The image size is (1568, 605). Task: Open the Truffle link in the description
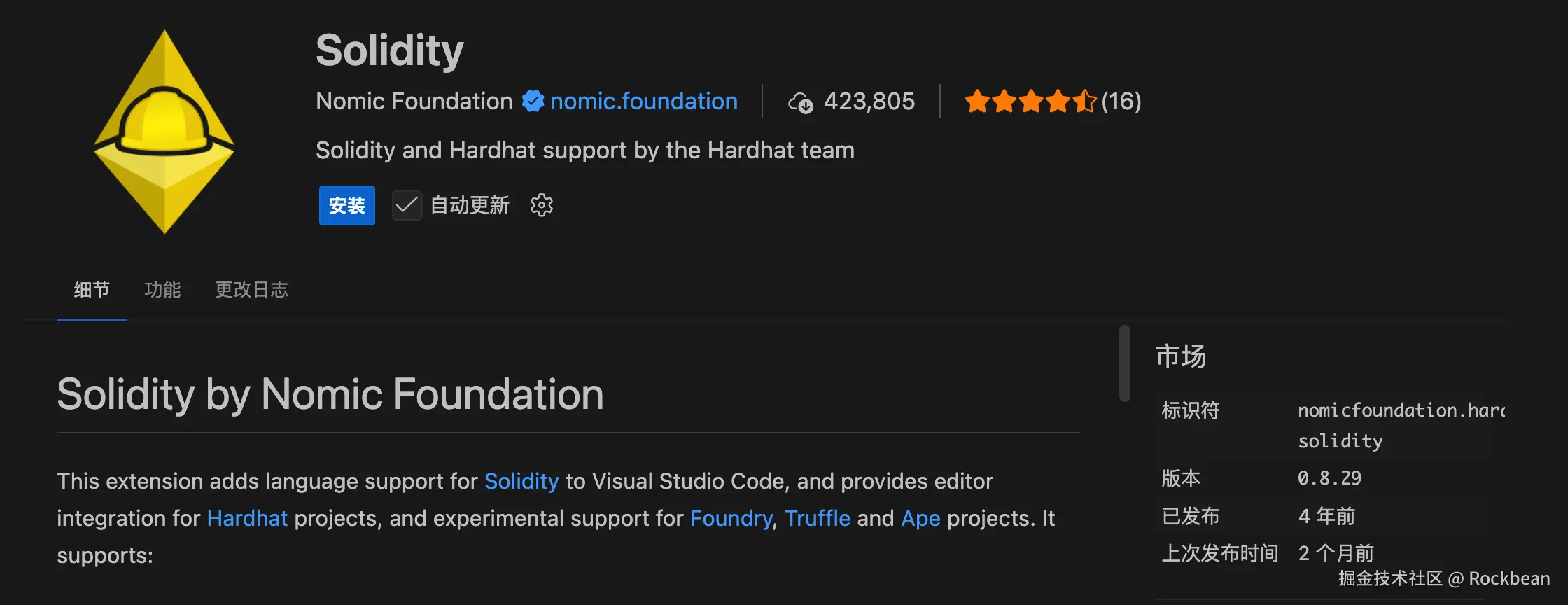point(818,518)
